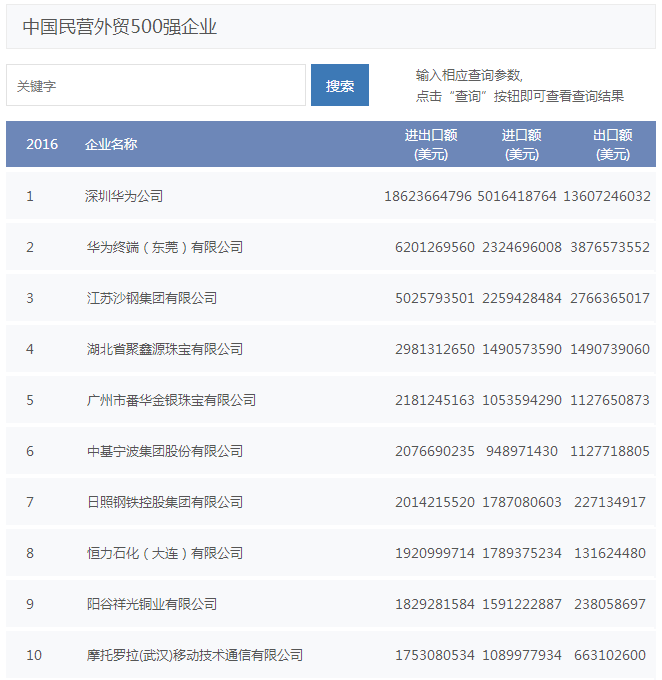Click export value 2766365017
Image resolution: width=662 pixels, height=680 pixels.
(610, 298)
